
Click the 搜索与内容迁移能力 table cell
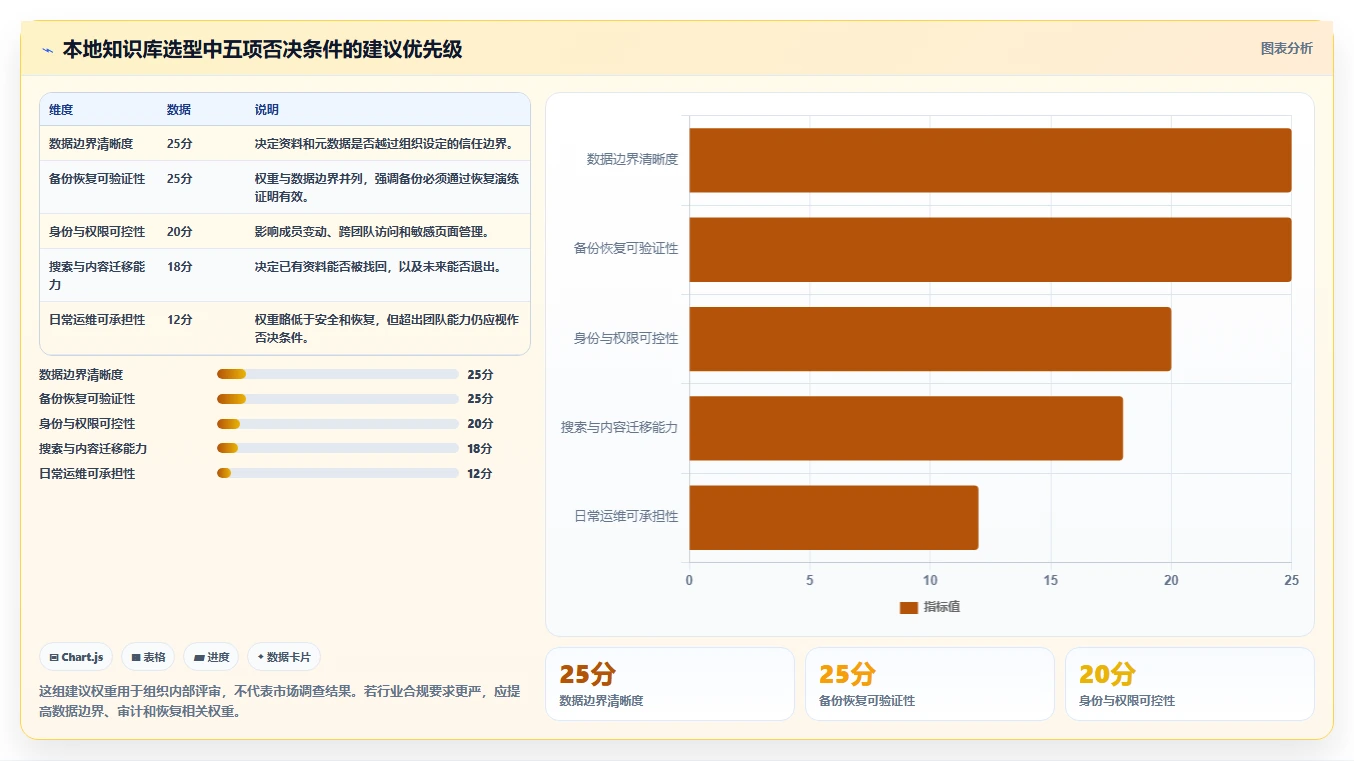[x=97, y=276]
